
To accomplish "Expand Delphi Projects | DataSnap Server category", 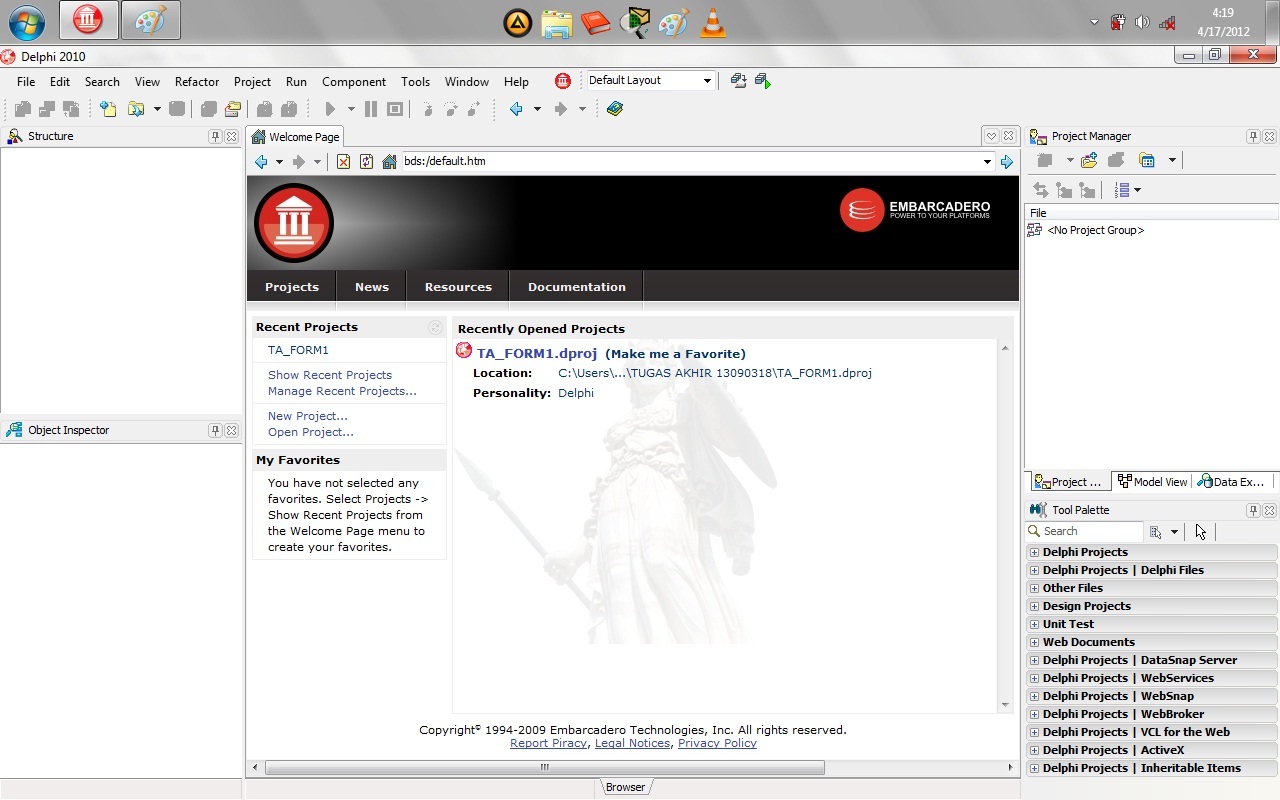I will (x=1035, y=660).
